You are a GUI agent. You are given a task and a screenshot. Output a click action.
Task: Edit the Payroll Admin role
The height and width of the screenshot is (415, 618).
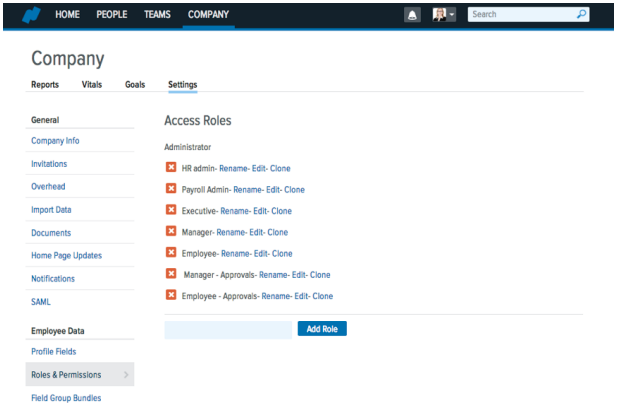pos(273,190)
